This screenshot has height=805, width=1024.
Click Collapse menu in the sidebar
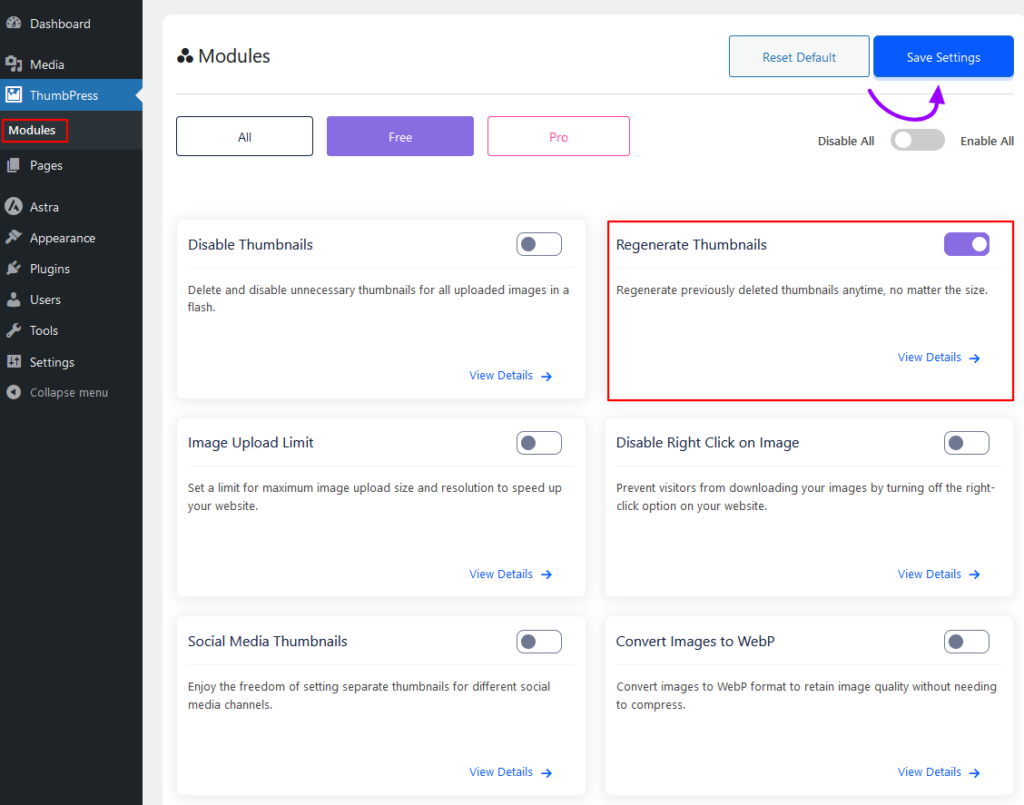coord(71,392)
